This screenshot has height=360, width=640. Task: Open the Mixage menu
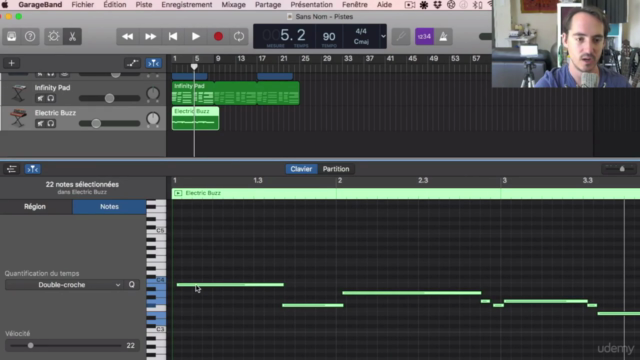[233, 5]
